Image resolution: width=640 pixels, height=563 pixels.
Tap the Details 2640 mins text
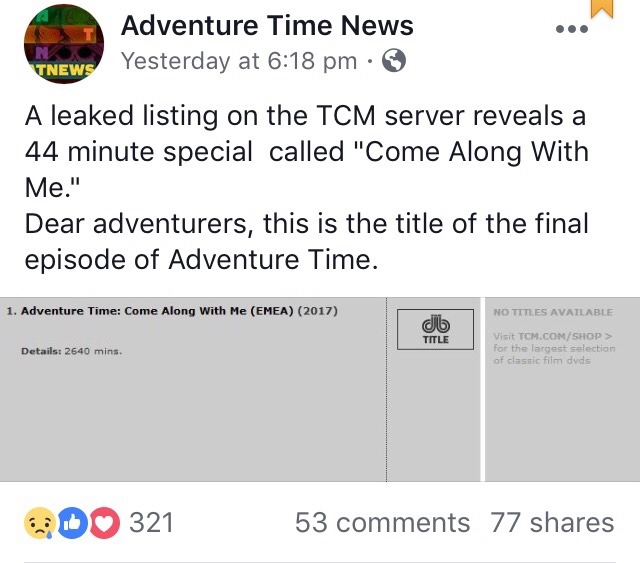72,351
